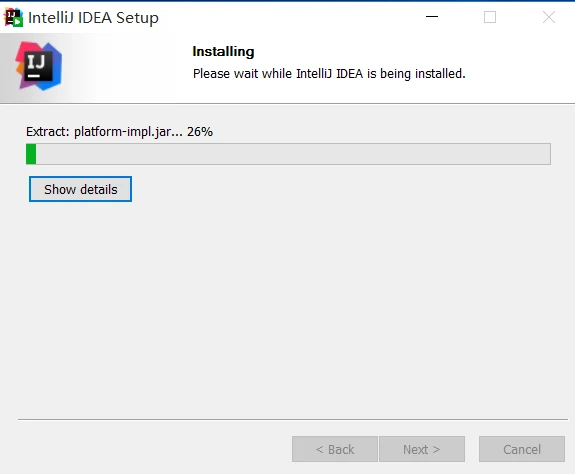Click the disabled < Back button
Image resolution: width=575 pixels, height=474 pixels.
point(335,449)
